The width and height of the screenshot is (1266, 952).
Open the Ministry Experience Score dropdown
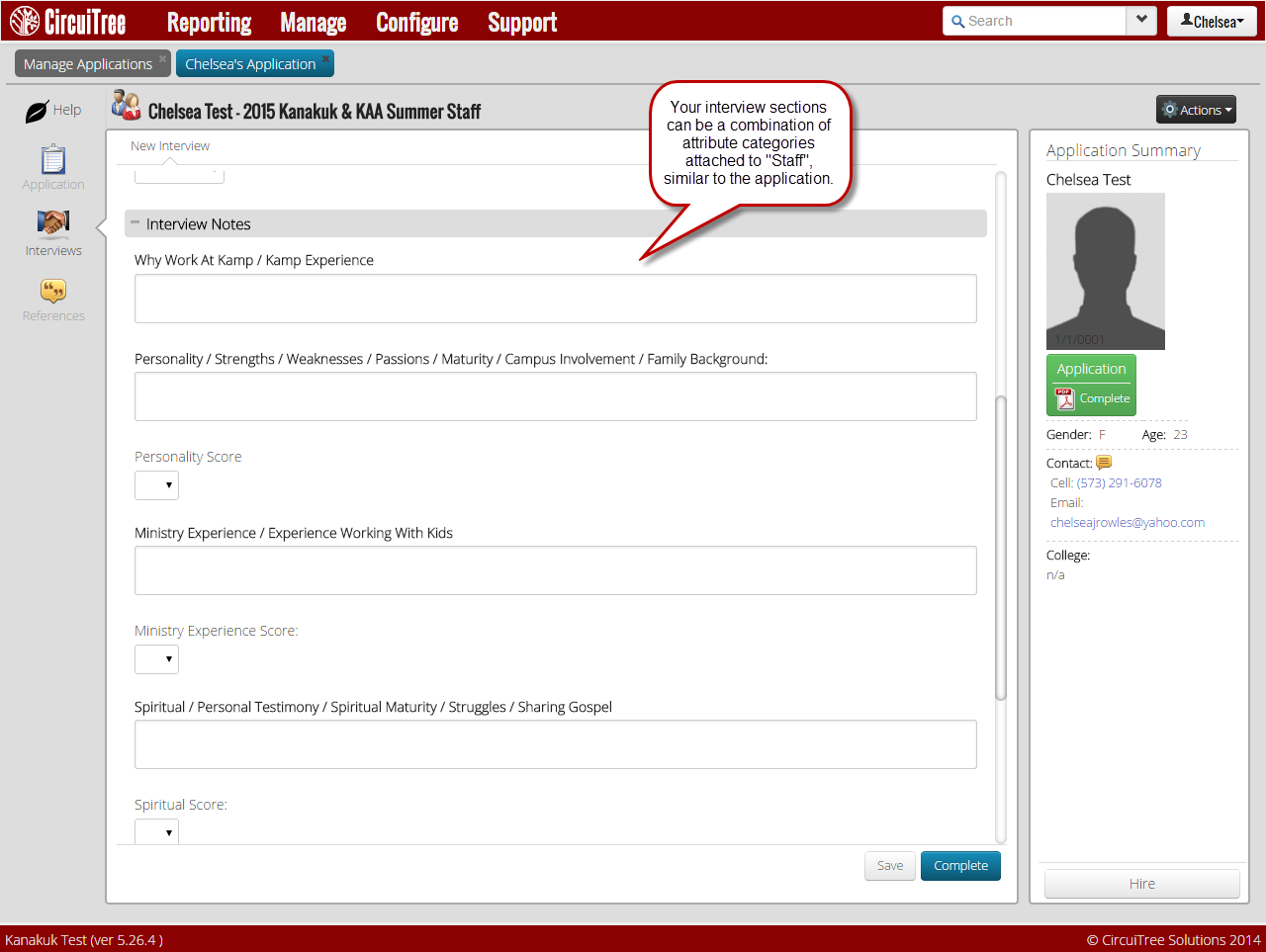pyautogui.click(x=157, y=659)
